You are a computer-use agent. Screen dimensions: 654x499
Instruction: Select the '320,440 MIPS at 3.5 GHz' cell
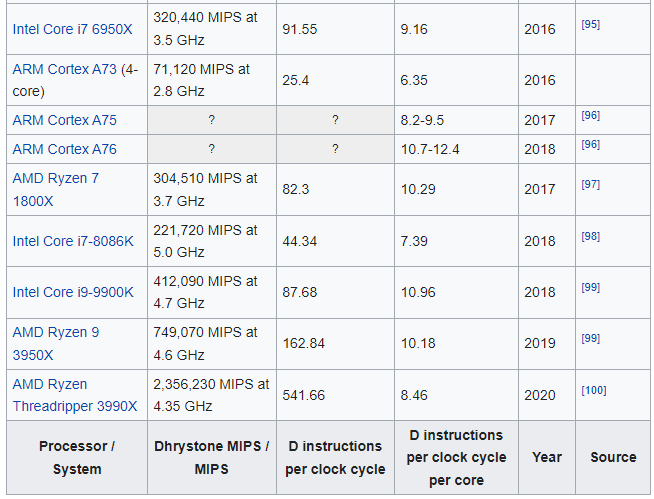[212, 29]
